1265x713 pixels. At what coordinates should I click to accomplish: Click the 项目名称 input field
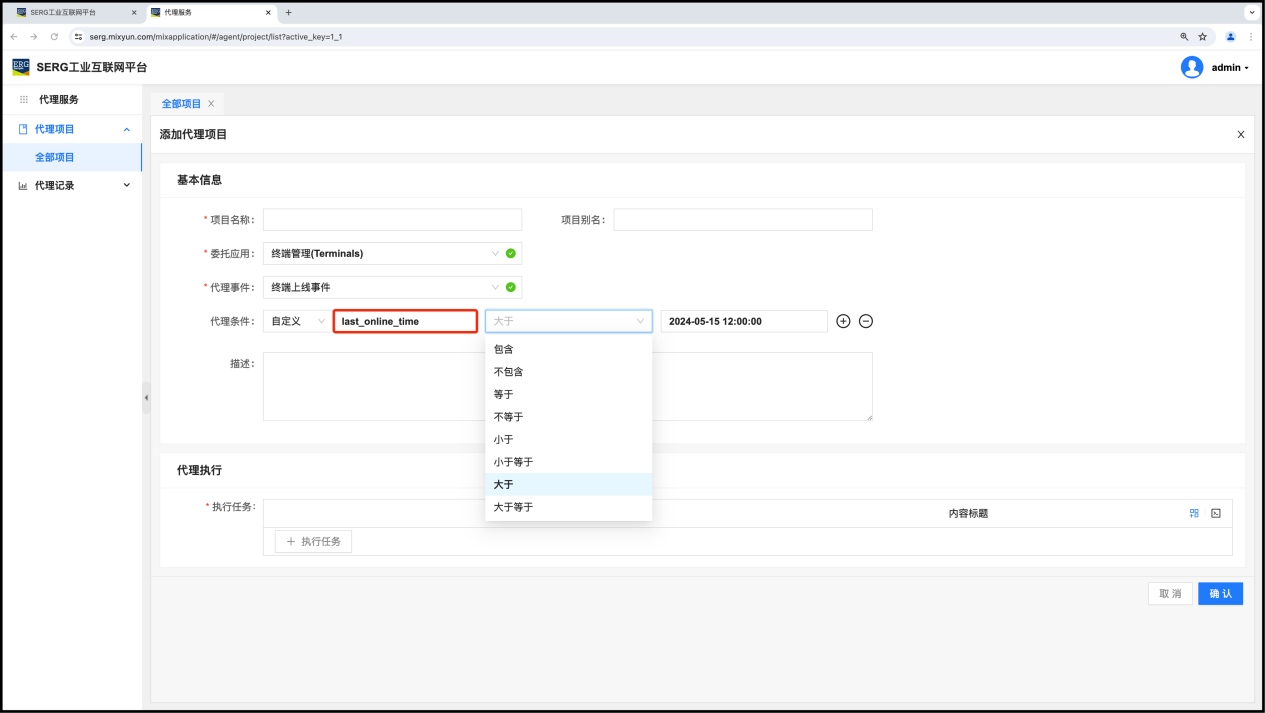pos(392,220)
